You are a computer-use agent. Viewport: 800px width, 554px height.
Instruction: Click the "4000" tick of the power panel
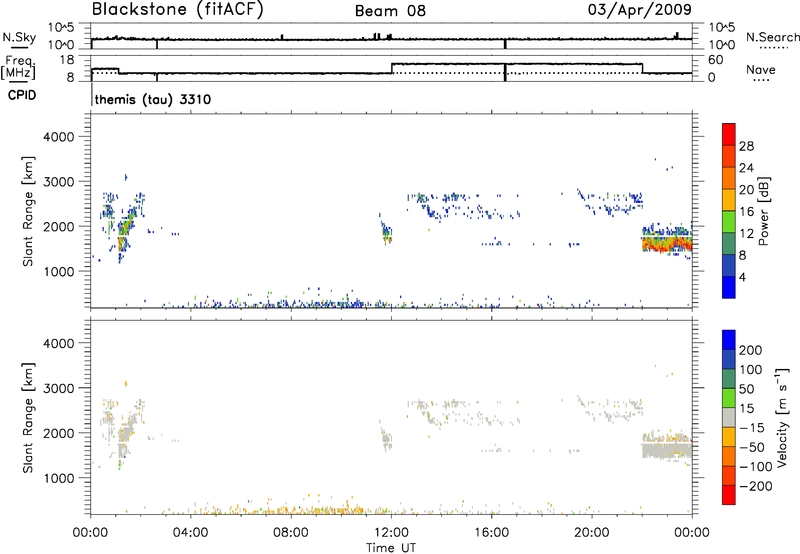(58, 137)
